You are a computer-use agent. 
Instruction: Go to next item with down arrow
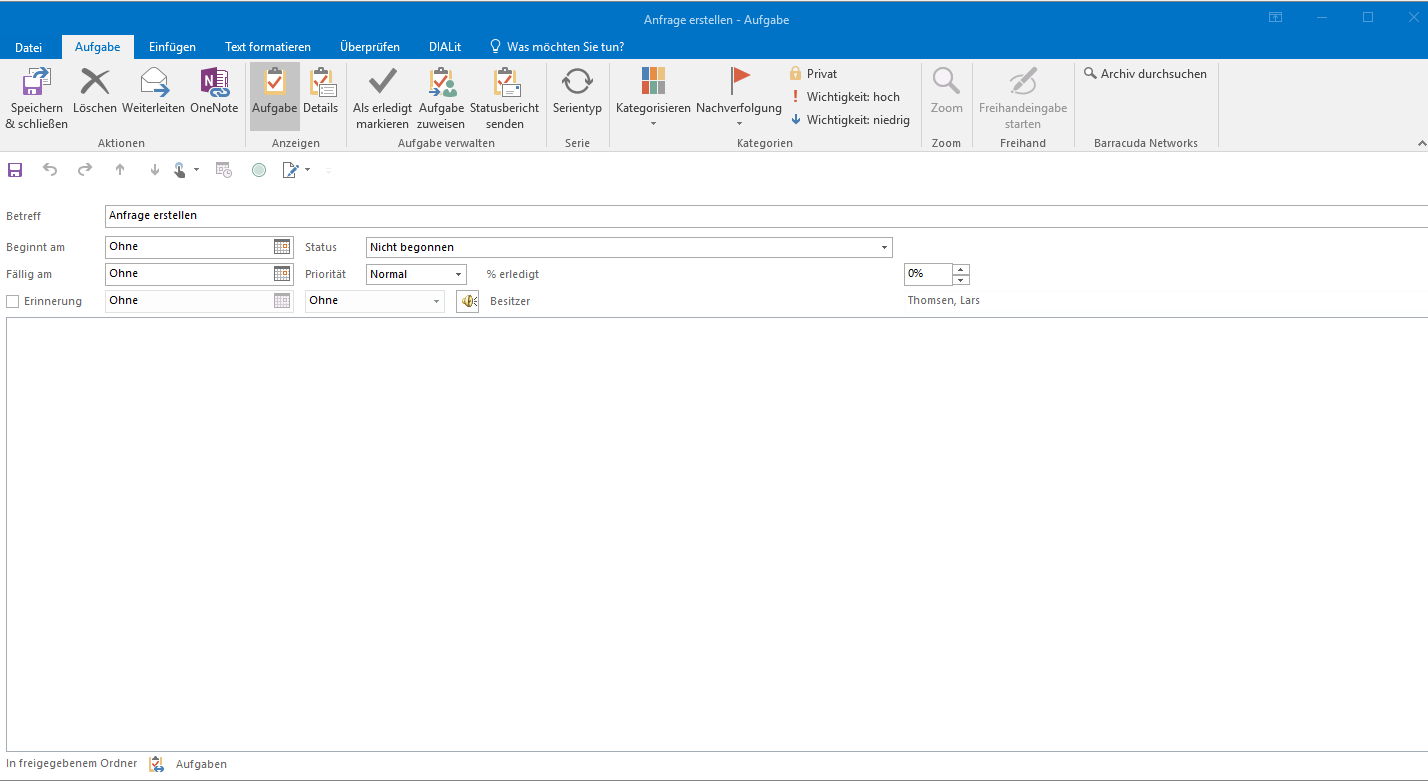coord(155,170)
